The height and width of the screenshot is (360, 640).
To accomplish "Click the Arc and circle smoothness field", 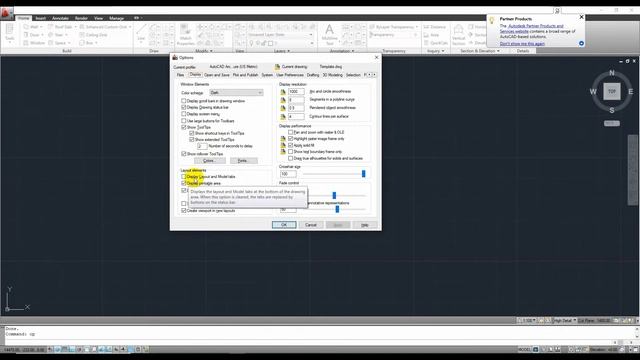I will [x=296, y=91].
